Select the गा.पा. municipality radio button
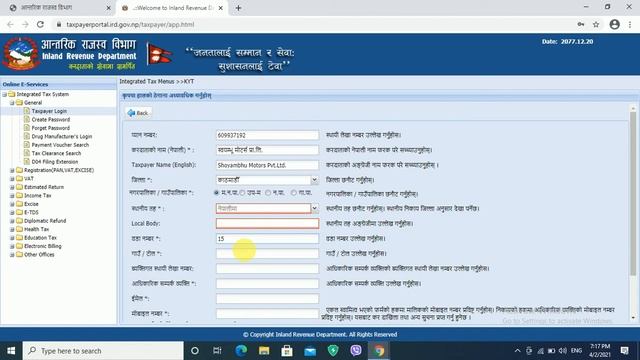This screenshot has height=360, width=640. 294,193
